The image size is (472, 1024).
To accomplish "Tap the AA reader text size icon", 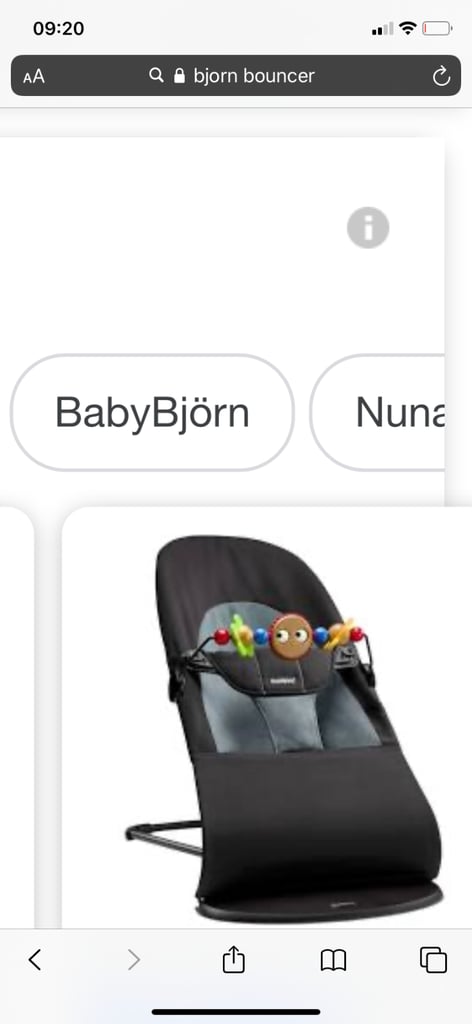I will 34,76.
